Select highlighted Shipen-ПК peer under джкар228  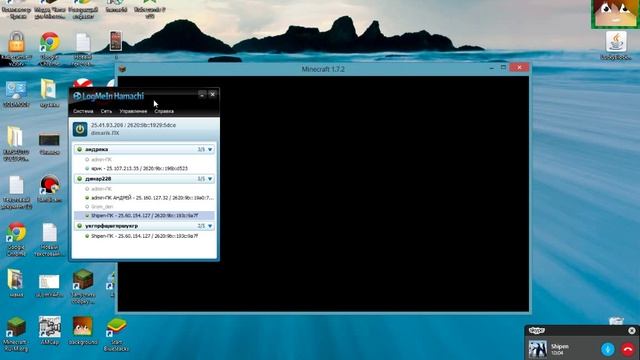coord(144,216)
